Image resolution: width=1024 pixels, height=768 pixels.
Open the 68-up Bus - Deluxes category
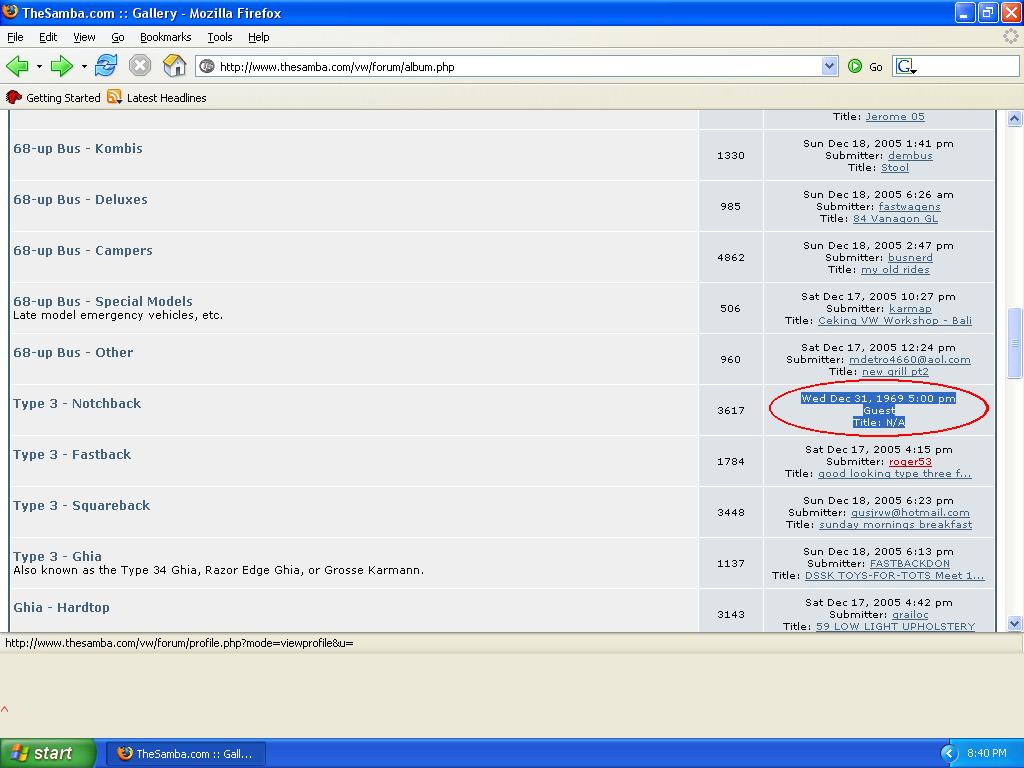point(80,199)
